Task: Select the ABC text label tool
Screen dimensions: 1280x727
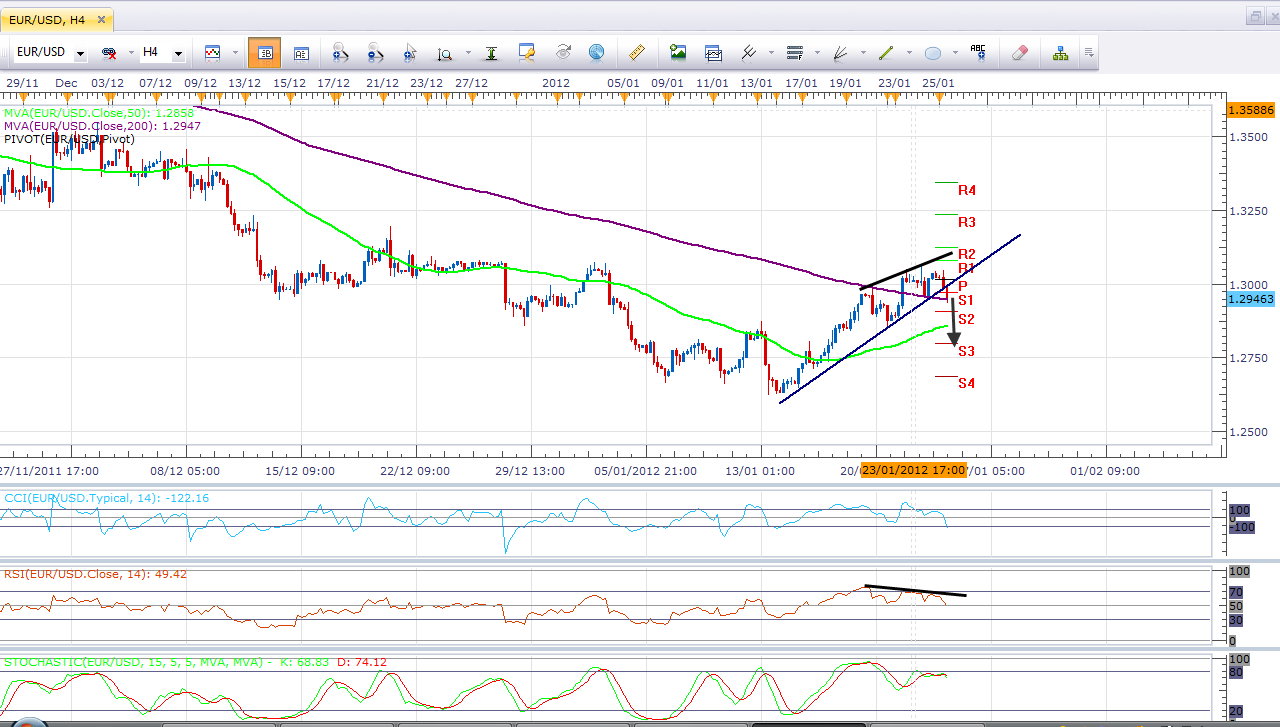Action: point(978,53)
